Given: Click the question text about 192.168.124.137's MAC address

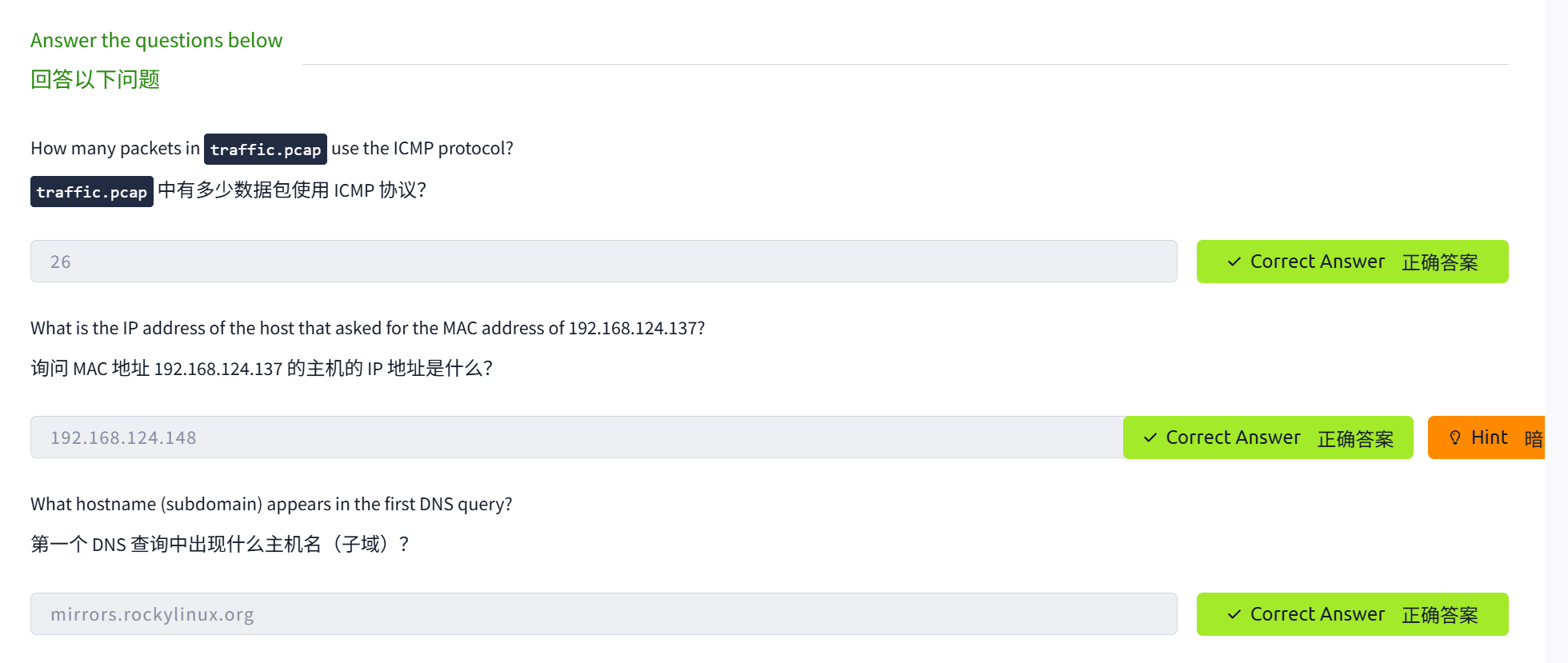Looking at the screenshot, I should pyautogui.click(x=367, y=329).
